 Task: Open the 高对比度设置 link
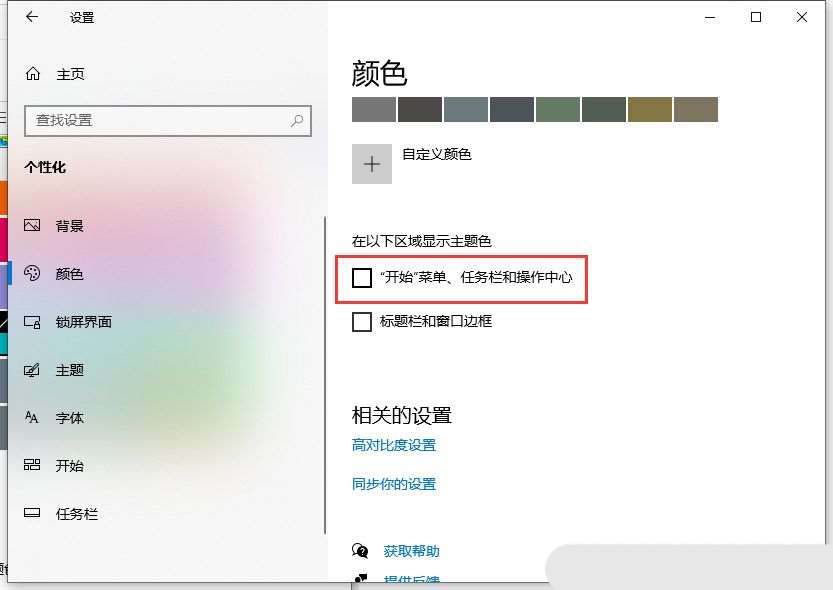pyautogui.click(x=394, y=445)
